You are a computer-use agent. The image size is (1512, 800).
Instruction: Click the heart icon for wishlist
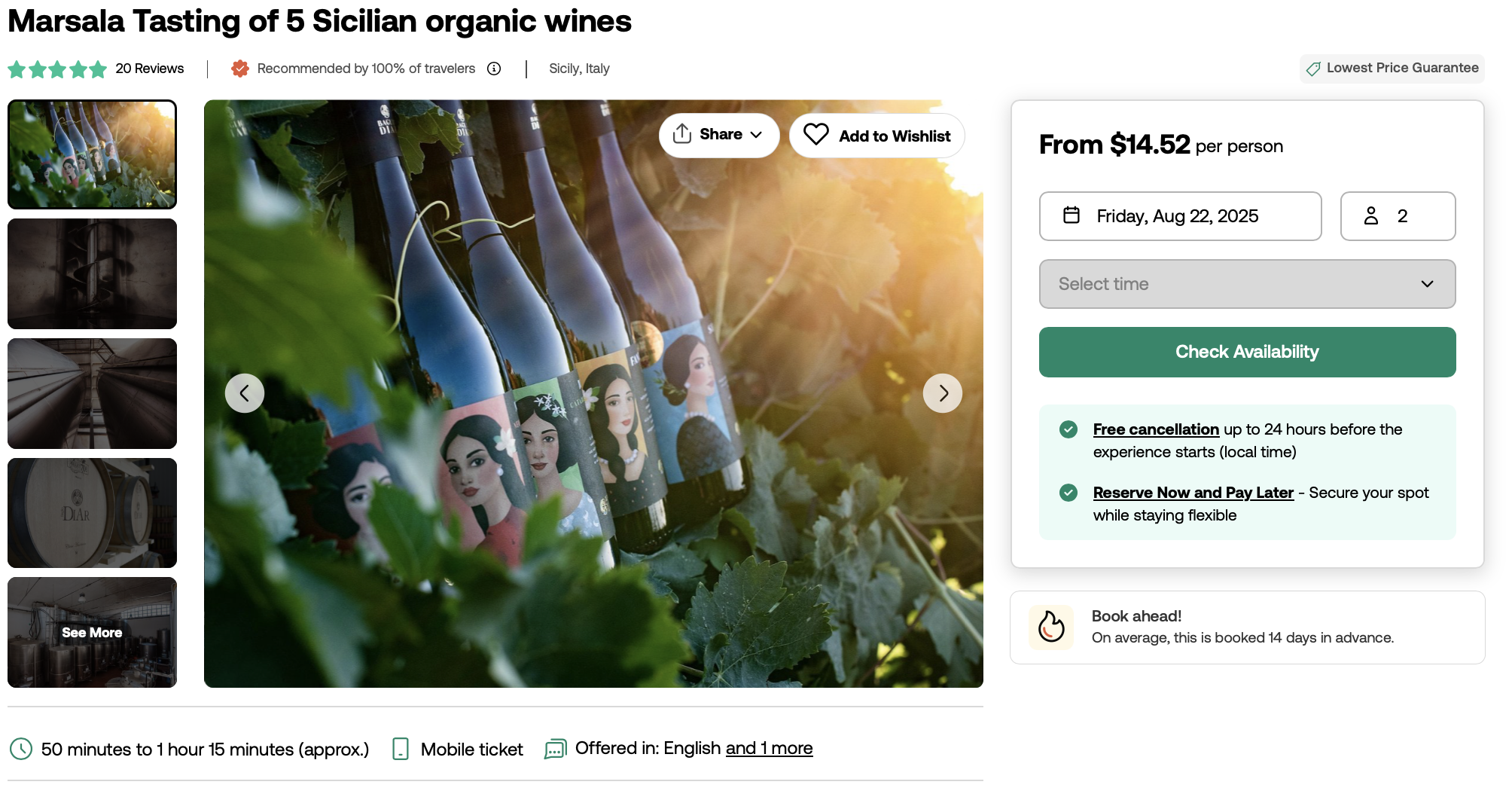tap(815, 135)
